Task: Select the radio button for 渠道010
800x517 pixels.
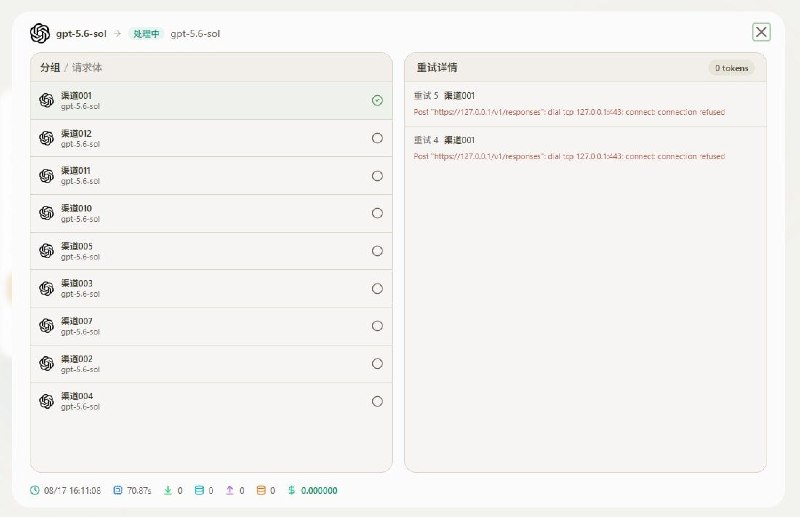Action: click(x=377, y=213)
